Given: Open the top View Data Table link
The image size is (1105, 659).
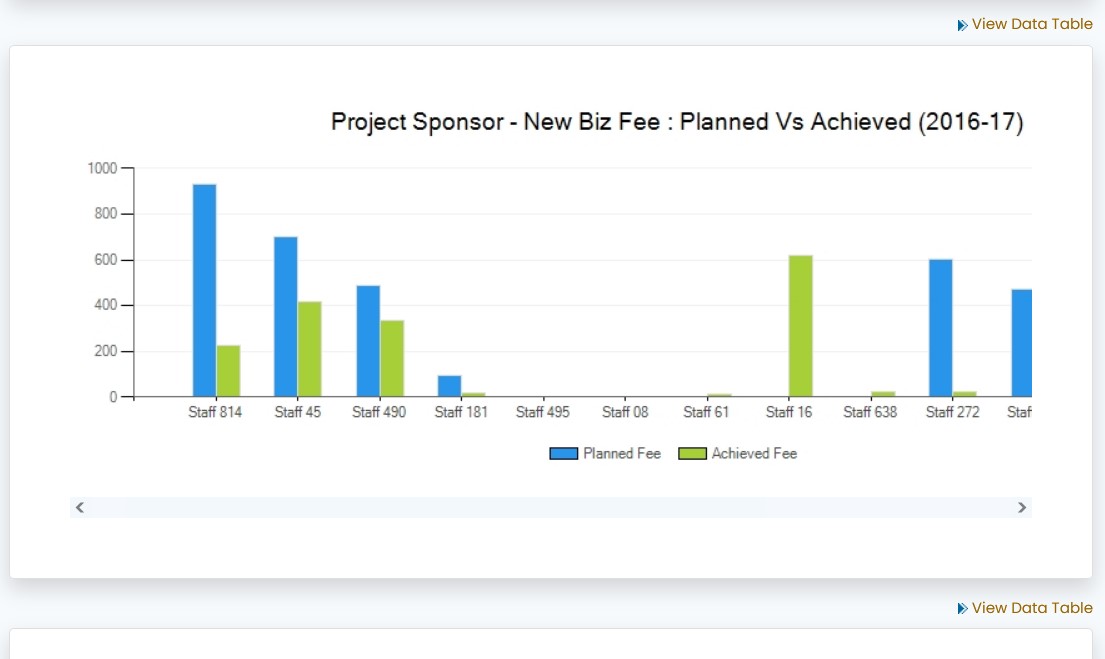Looking at the screenshot, I should (x=1032, y=24).
